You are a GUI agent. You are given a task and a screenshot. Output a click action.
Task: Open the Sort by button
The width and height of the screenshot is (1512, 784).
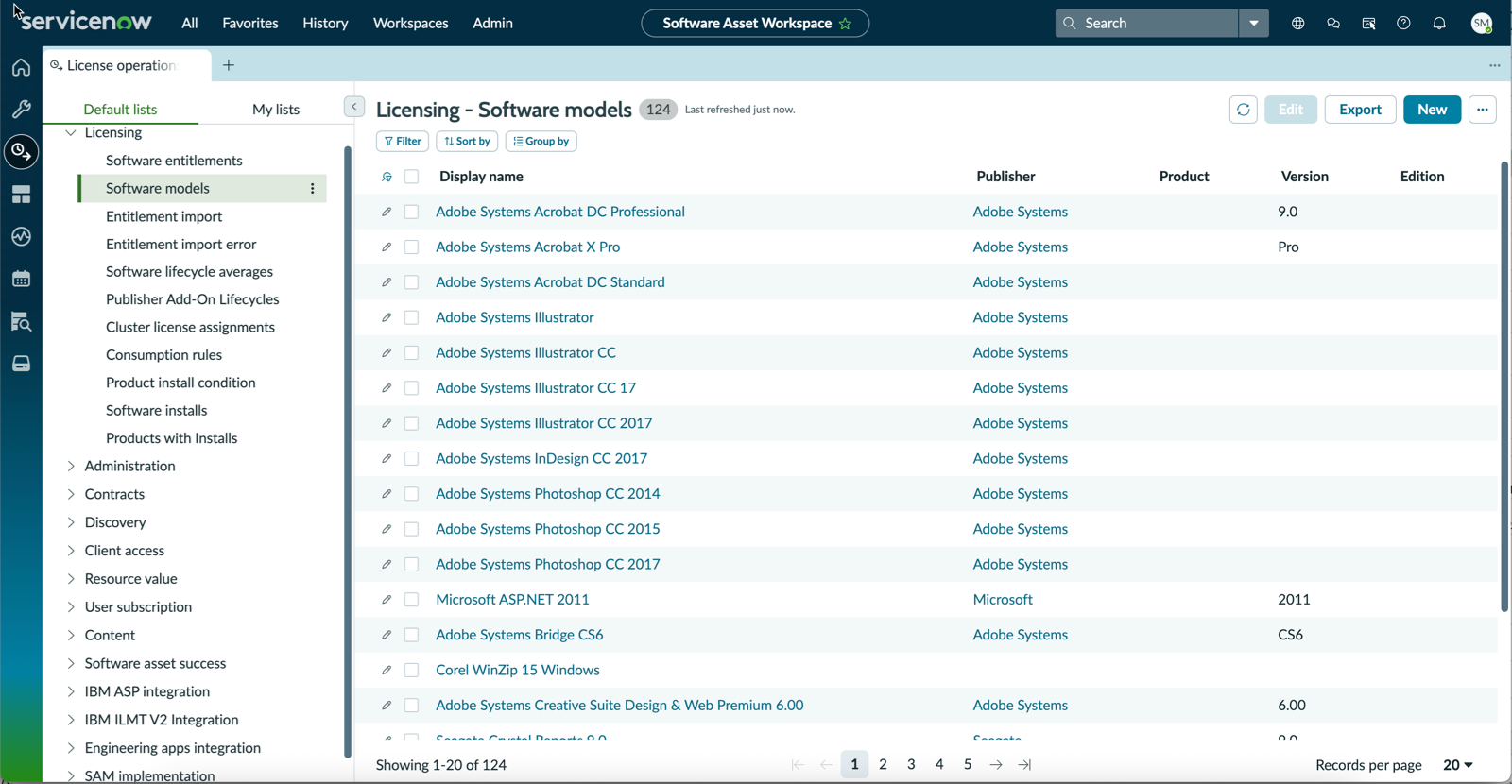[x=467, y=142]
